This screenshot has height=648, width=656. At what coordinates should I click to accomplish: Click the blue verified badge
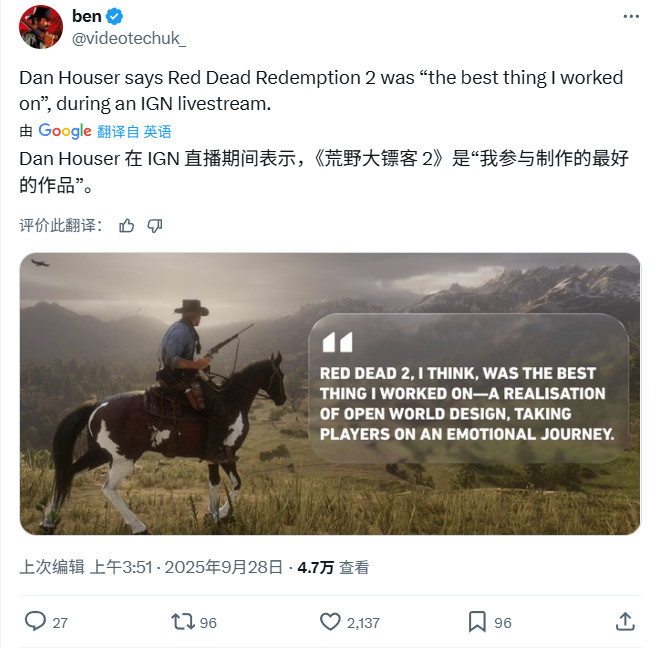point(114,16)
